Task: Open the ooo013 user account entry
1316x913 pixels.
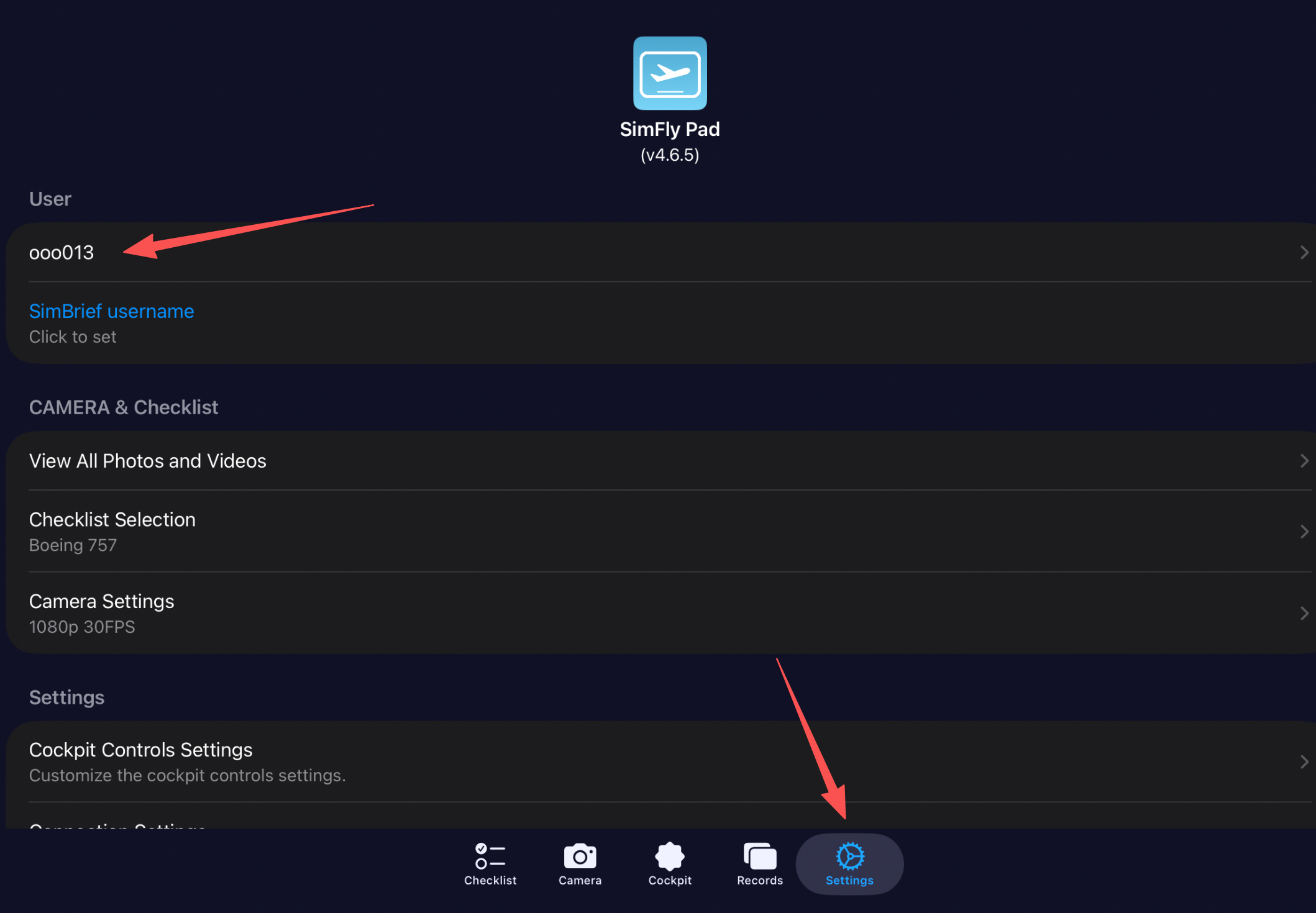Action: (62, 253)
